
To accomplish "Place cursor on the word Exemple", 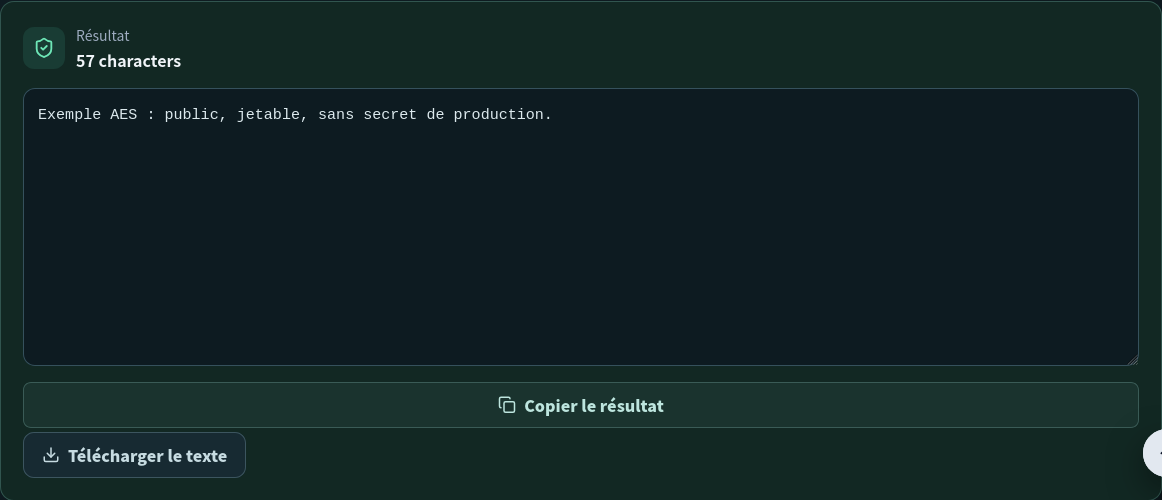I will pyautogui.click(x=70, y=115).
